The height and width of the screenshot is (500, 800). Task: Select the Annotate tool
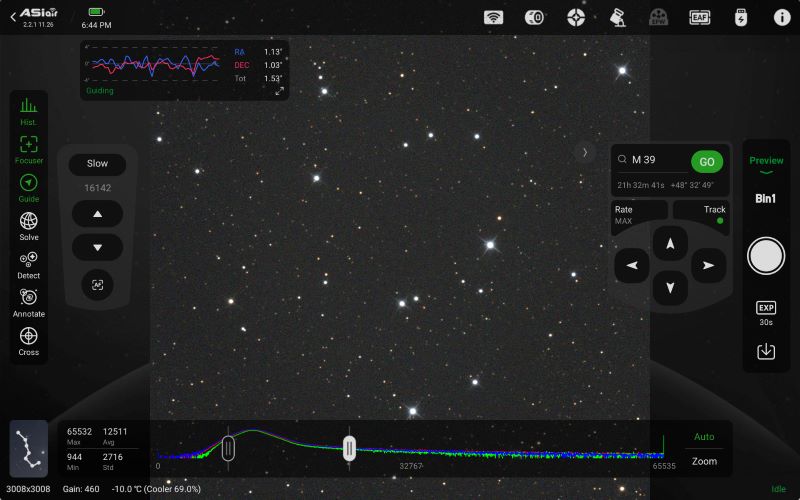click(x=29, y=304)
